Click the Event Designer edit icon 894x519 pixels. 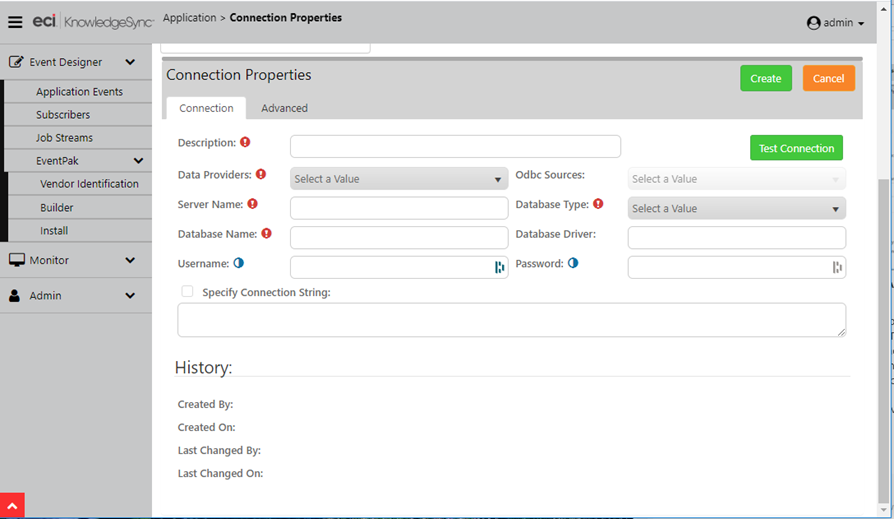point(16,62)
